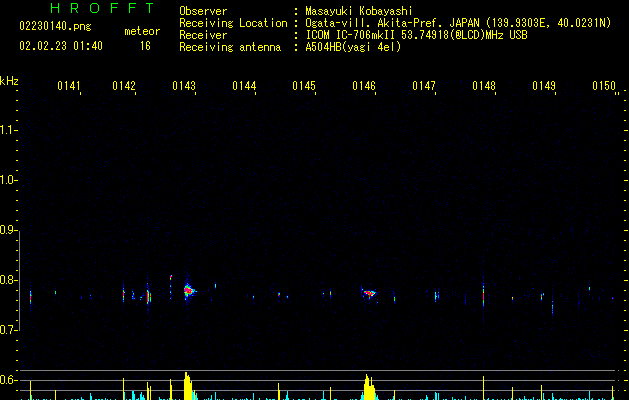Click the strong meteor echo near 0143
Screen dimensions: 629x400
pyautogui.click(x=189, y=290)
